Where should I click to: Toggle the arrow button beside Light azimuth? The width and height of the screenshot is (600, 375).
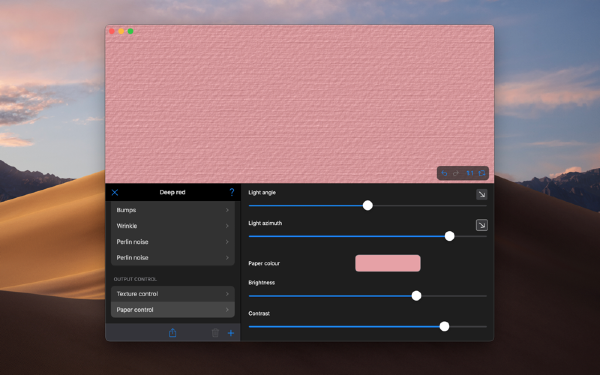tap(482, 225)
